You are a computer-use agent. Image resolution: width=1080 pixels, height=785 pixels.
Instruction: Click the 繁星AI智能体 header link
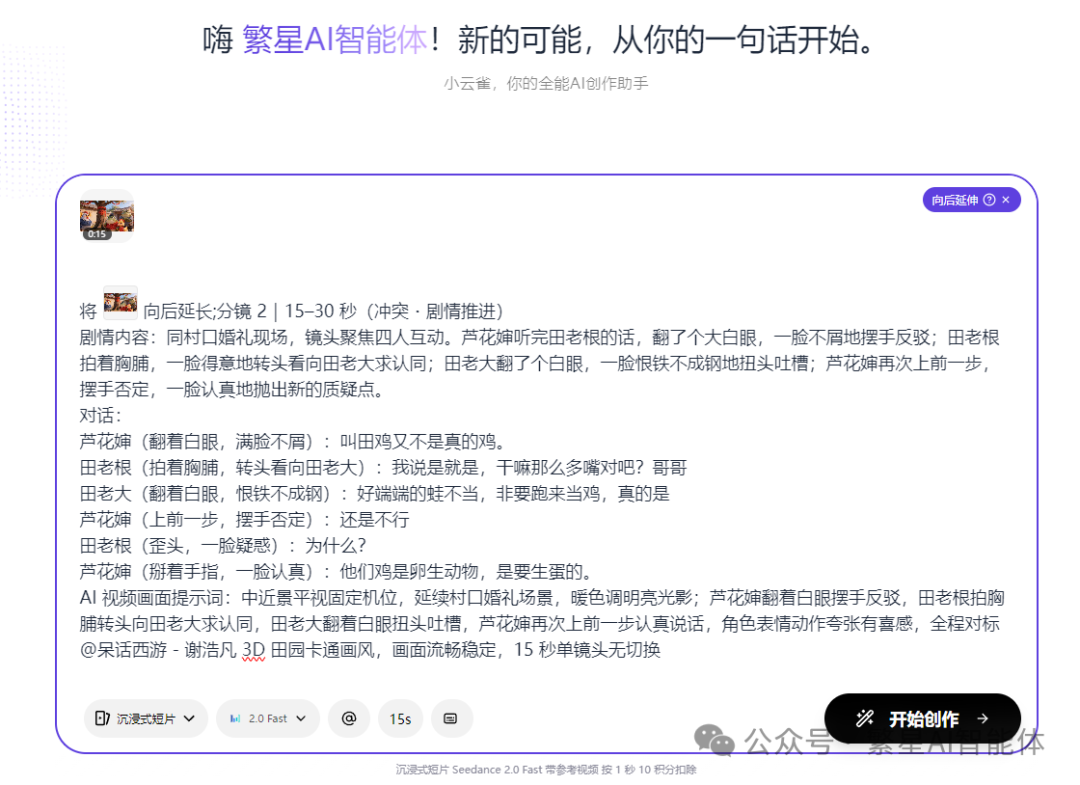333,40
